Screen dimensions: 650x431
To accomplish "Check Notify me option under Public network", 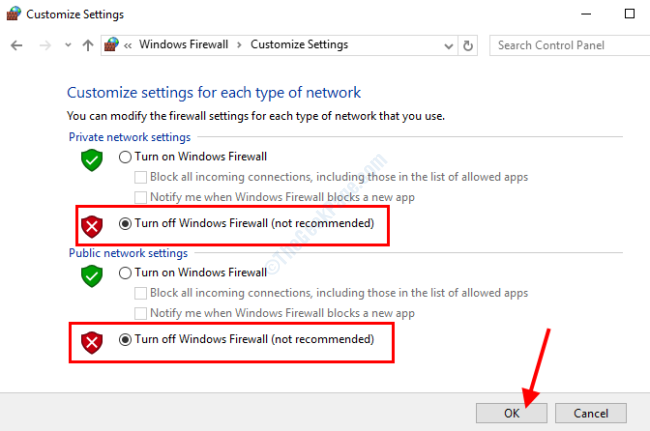I will [141, 313].
